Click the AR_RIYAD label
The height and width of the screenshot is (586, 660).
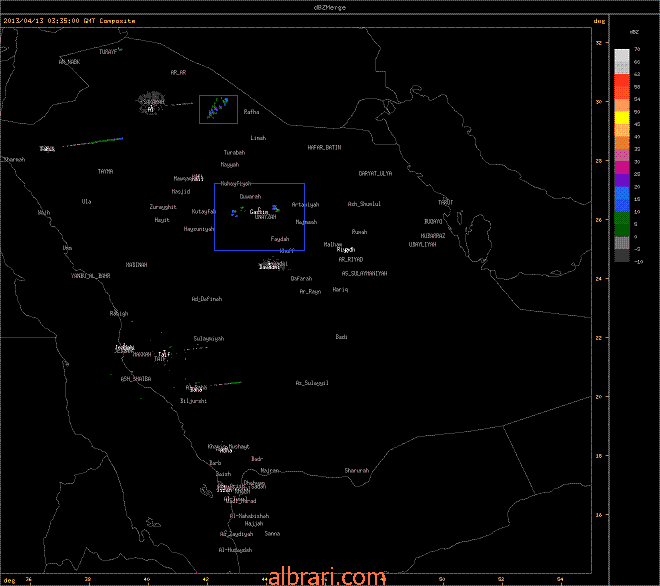pyautogui.click(x=351, y=260)
